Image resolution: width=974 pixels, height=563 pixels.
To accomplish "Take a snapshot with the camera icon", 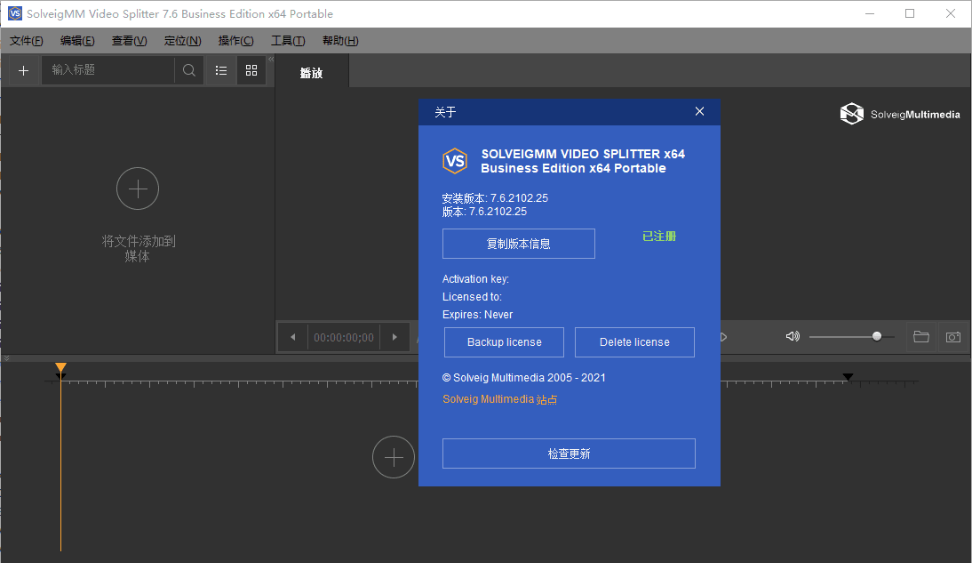I will coord(953,337).
